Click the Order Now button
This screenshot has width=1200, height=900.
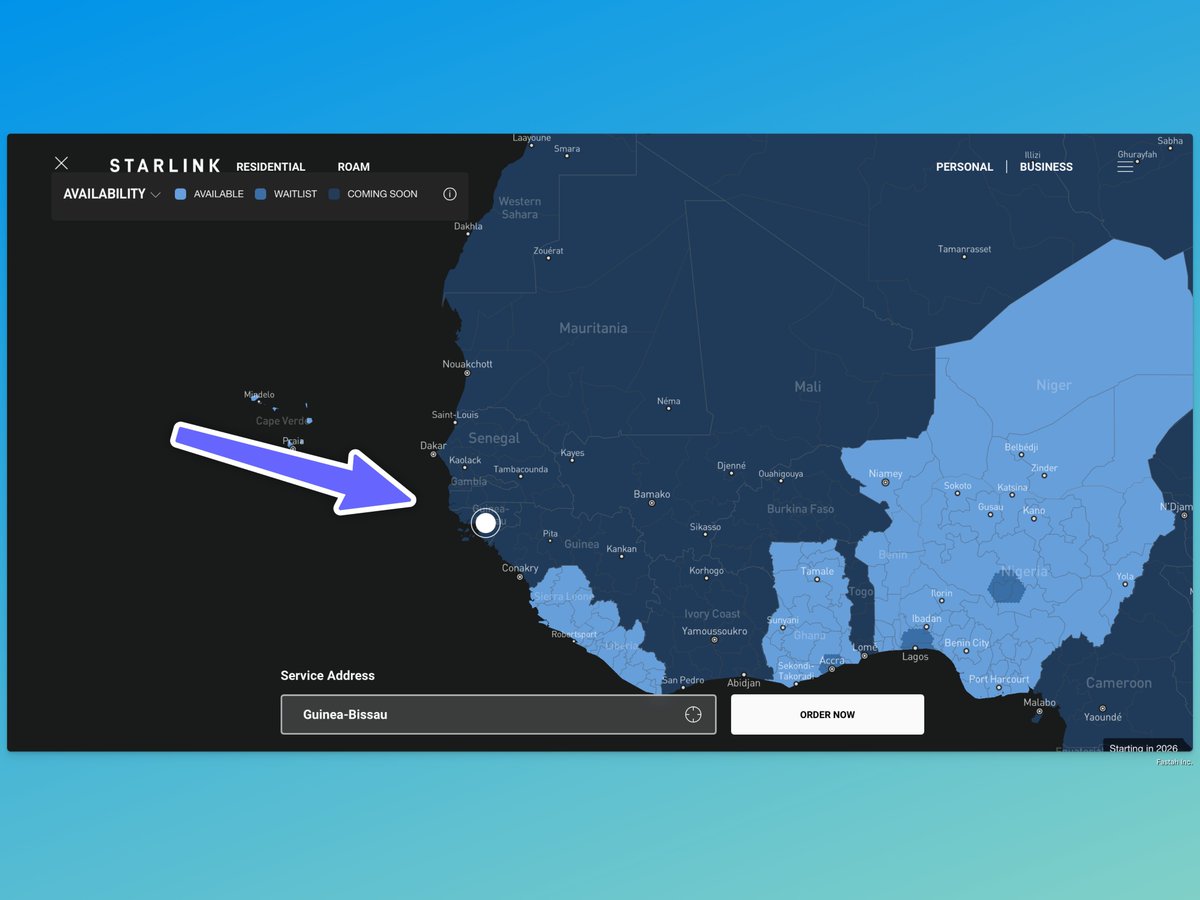[x=828, y=715]
